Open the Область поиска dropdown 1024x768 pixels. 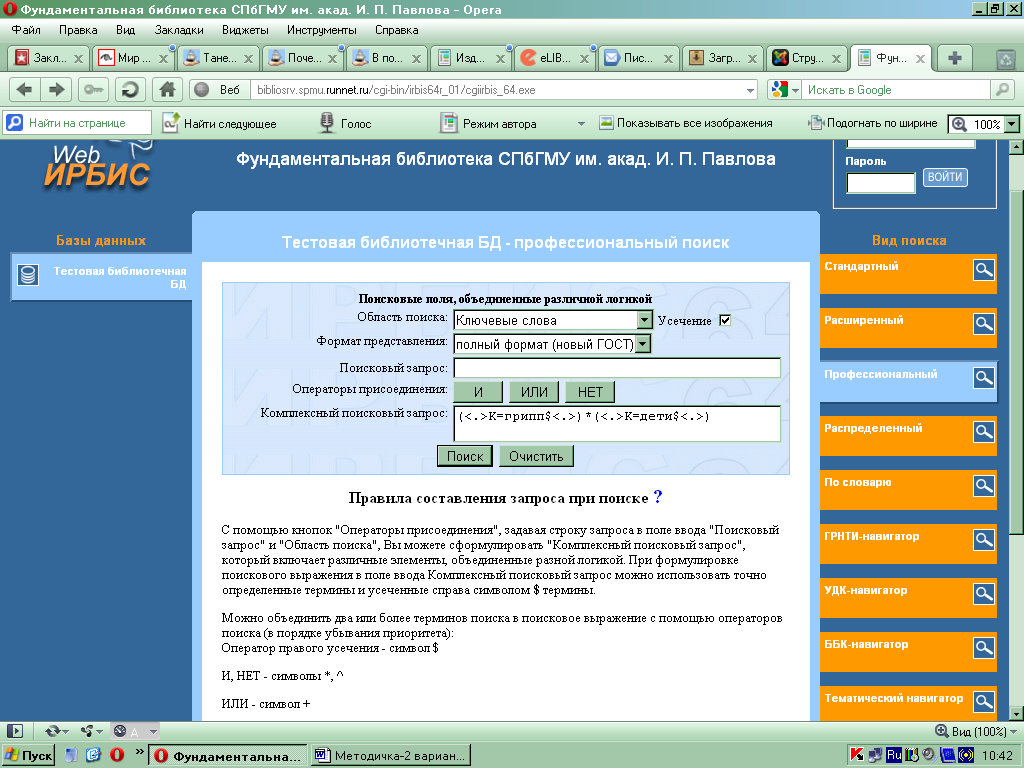pos(645,320)
